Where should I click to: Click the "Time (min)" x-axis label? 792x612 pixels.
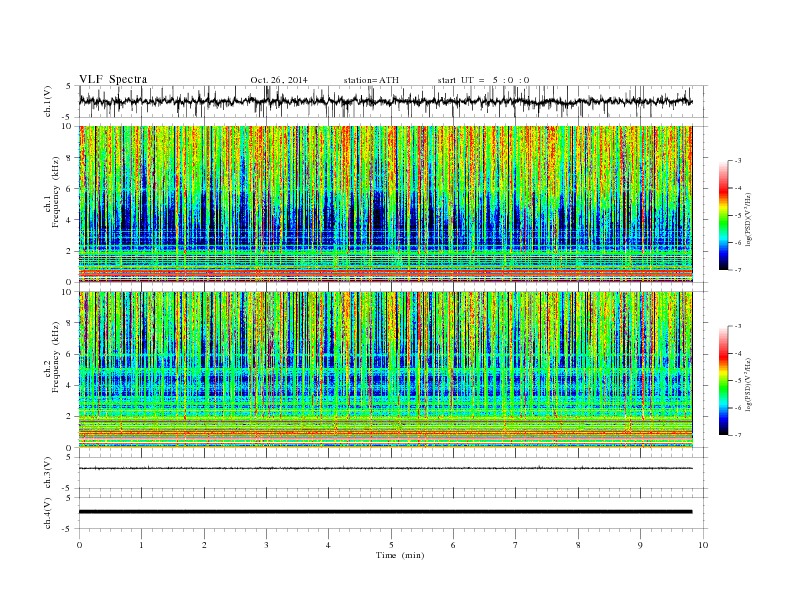pos(400,555)
